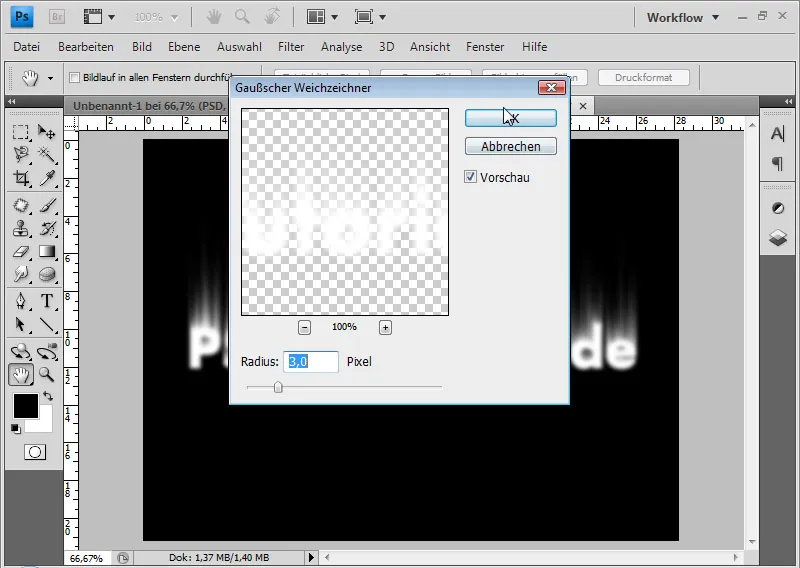Select the Zoom tool in toolbox
800x568 pixels.
point(46,375)
